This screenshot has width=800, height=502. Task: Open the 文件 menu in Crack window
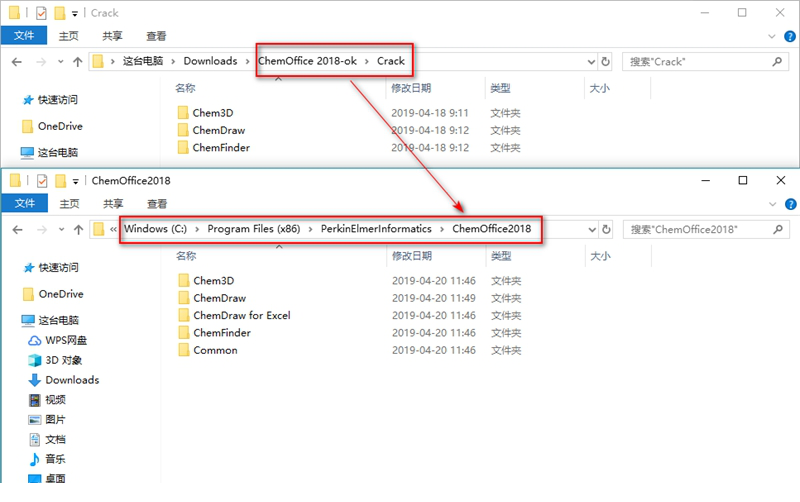coord(24,36)
